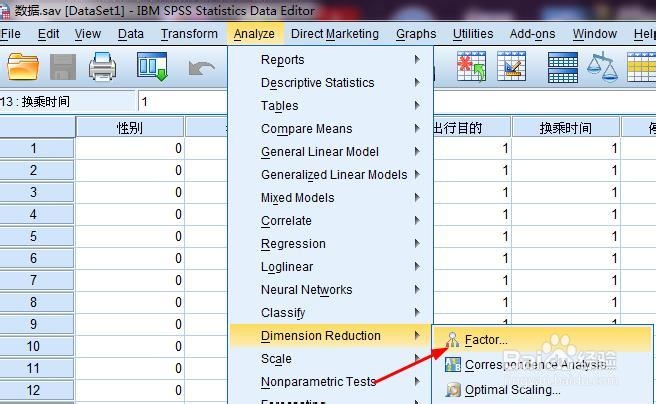Screen dimensions: 656x404
Task: Open the File menu
Action: (x=10, y=33)
